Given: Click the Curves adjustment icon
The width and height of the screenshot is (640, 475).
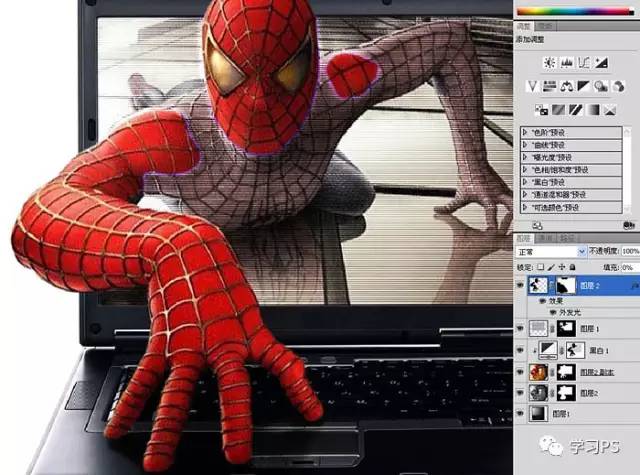Looking at the screenshot, I should [583, 63].
